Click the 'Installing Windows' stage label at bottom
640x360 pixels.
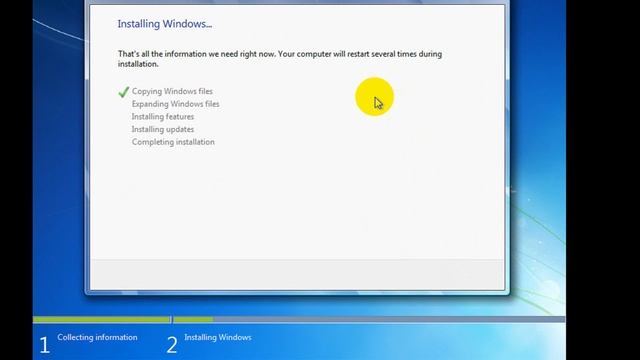tap(218, 337)
